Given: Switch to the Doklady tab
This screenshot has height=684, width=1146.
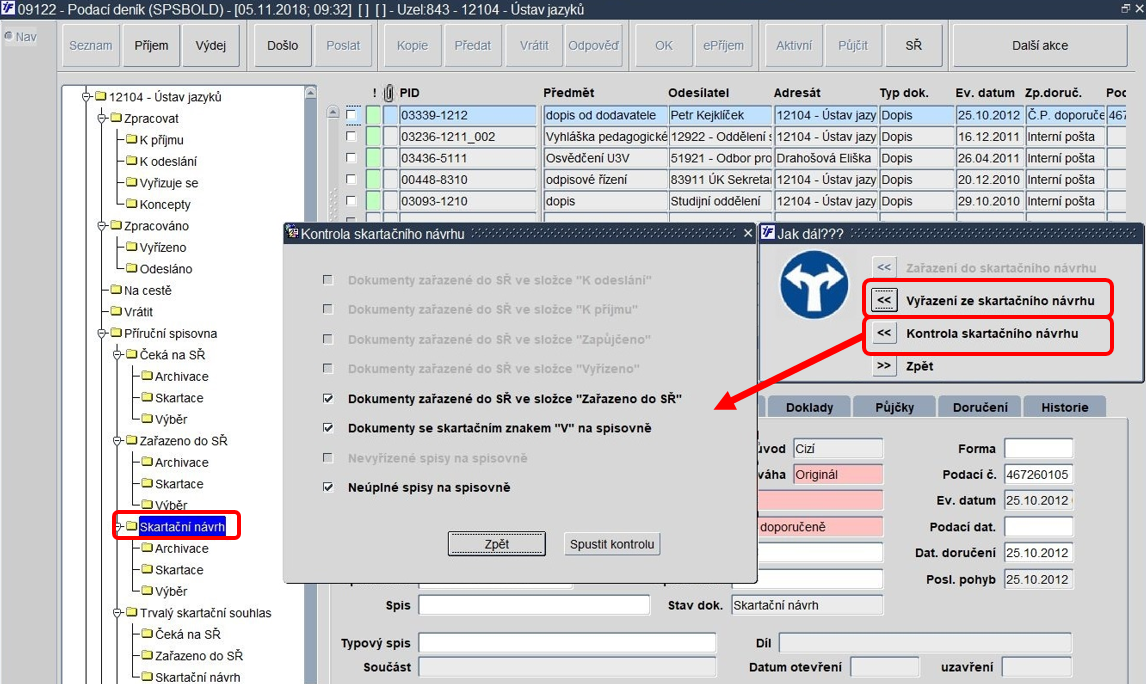Looking at the screenshot, I should [x=809, y=407].
